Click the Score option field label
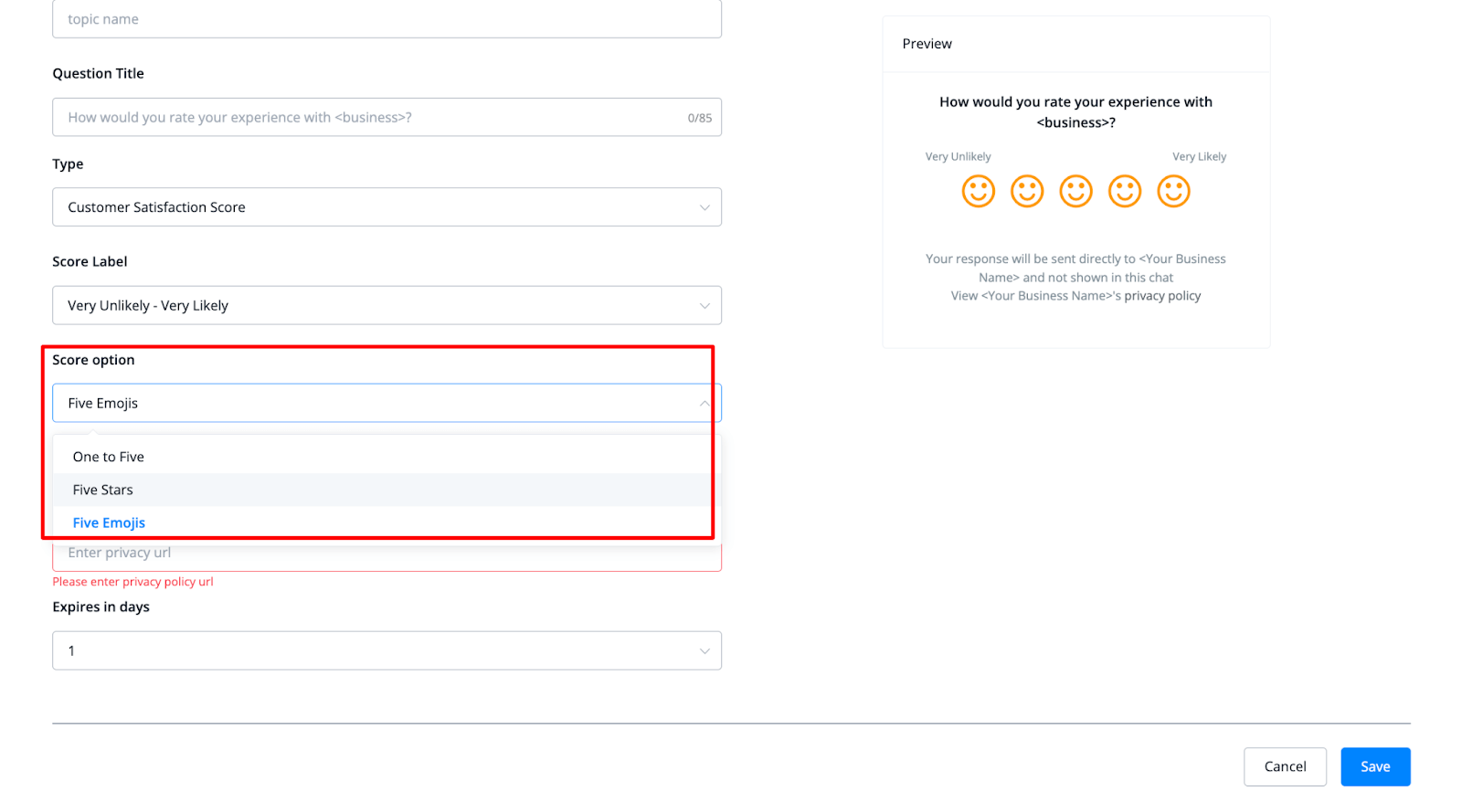1462x812 pixels. click(x=93, y=360)
